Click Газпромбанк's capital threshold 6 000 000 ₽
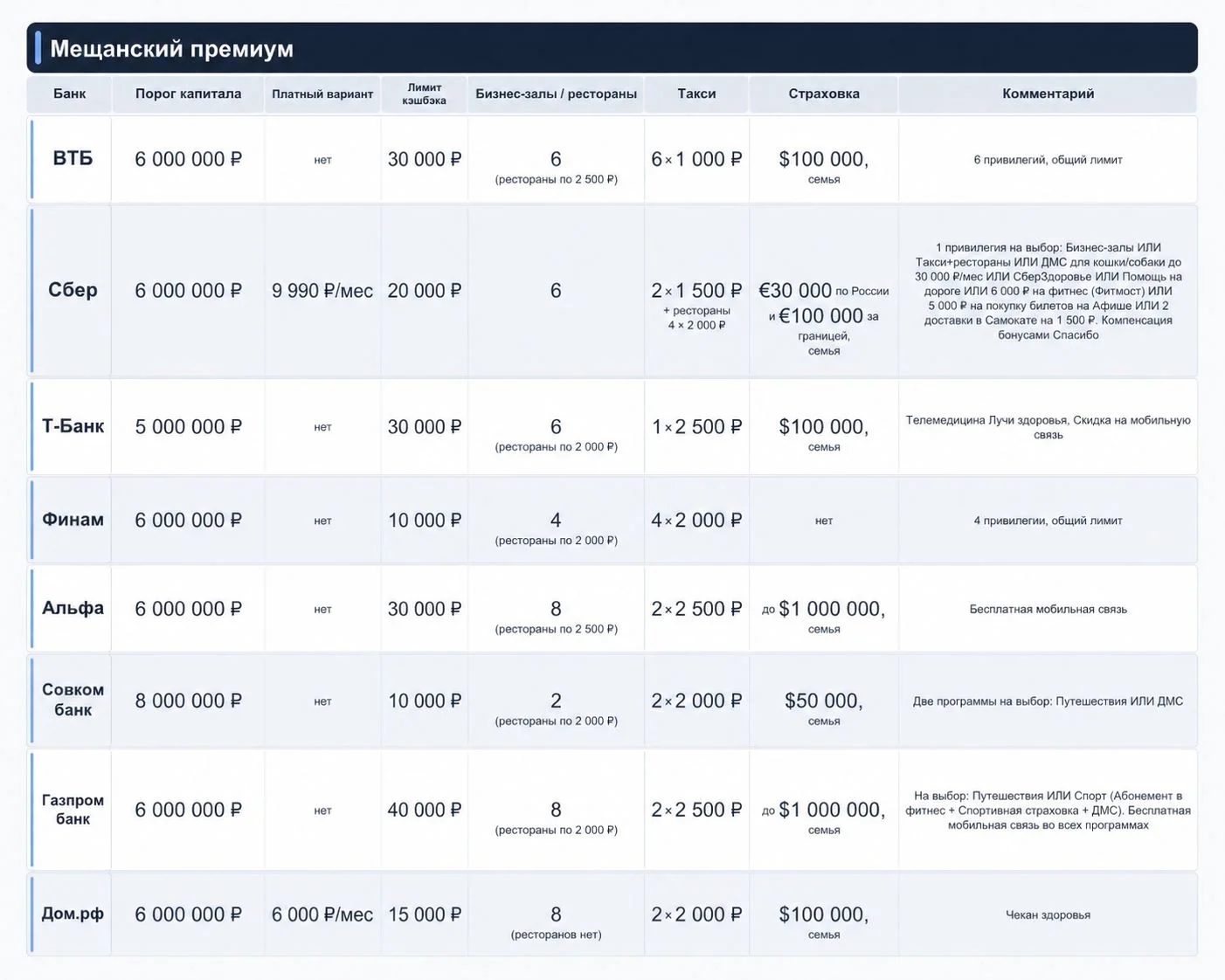 188,810
